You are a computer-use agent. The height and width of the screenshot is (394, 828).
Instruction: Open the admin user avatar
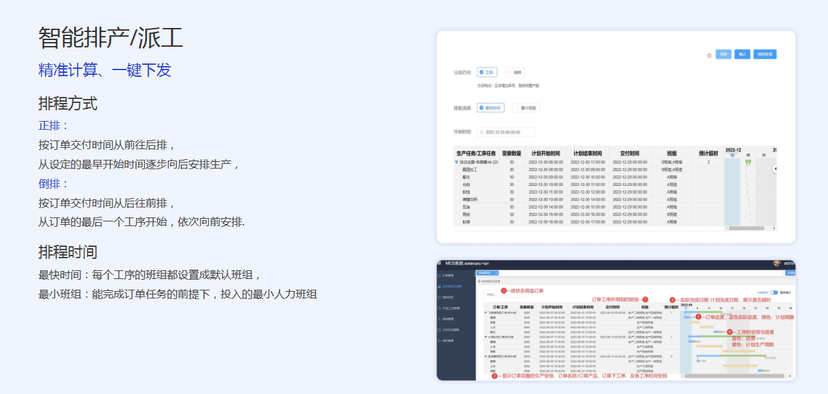(x=777, y=263)
